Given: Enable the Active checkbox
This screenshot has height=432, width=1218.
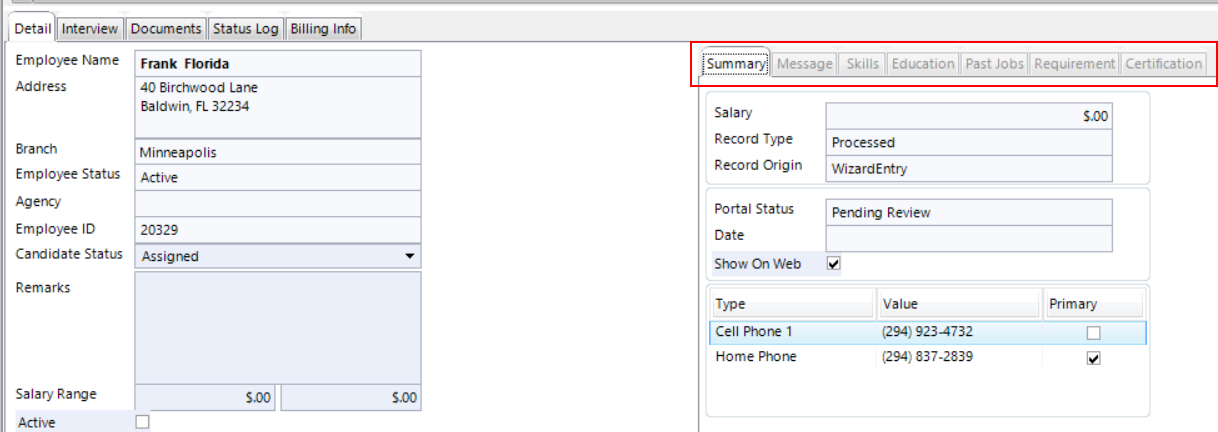Looking at the screenshot, I should [142, 422].
